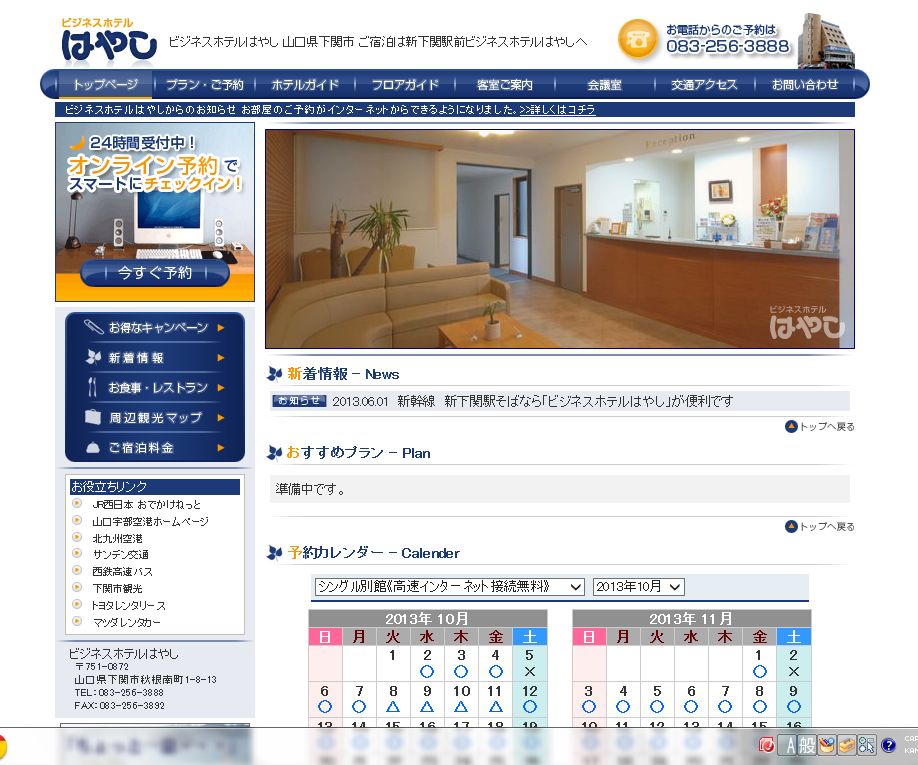Viewport: 918px width, 765px height.
Task: Select November 6 available circle
Action: click(x=691, y=707)
